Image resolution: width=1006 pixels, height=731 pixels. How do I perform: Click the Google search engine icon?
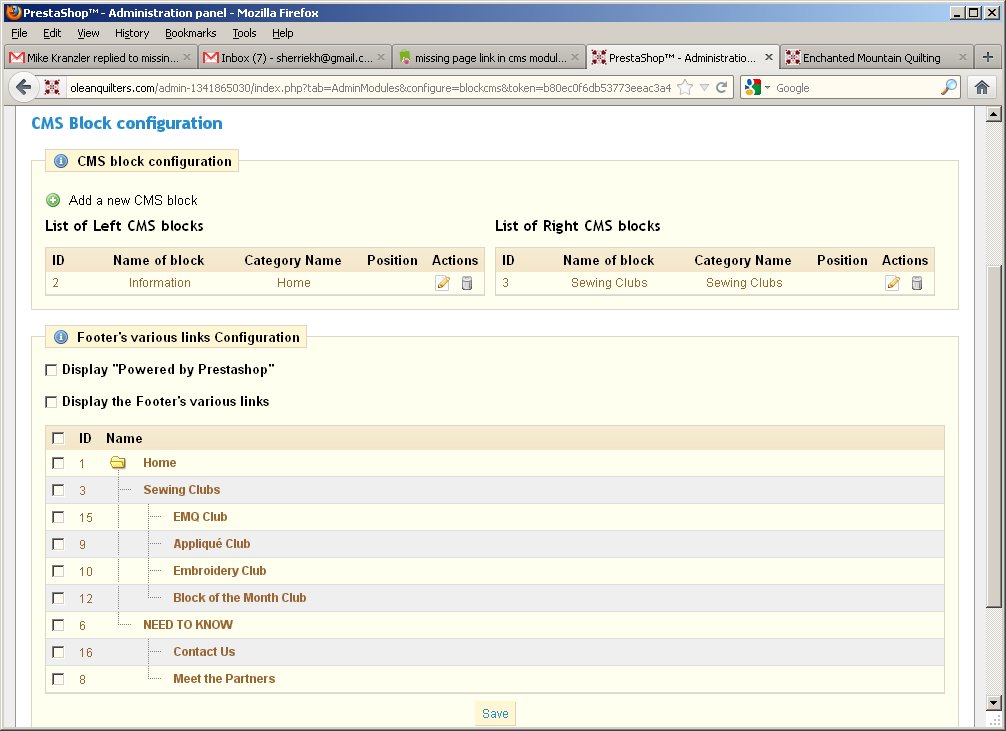coord(753,87)
